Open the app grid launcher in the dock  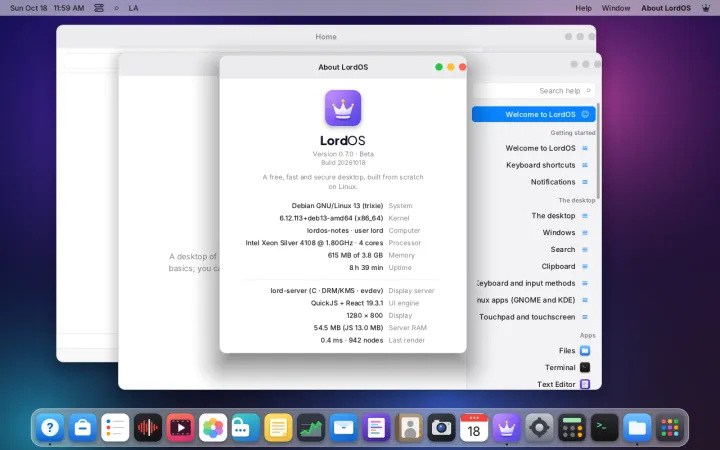tap(669, 428)
